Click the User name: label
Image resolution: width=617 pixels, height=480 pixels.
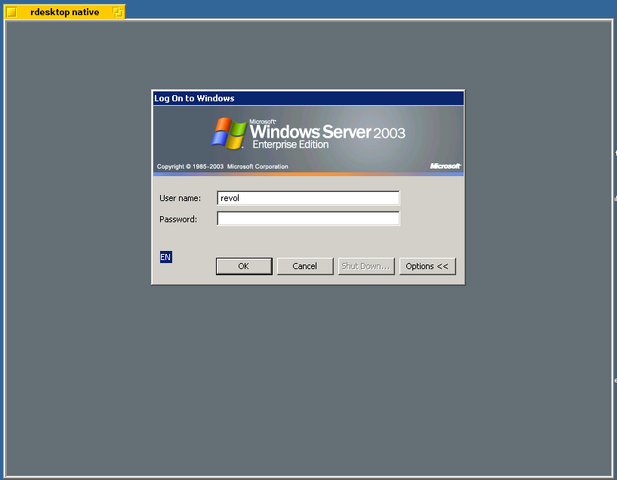coord(180,198)
